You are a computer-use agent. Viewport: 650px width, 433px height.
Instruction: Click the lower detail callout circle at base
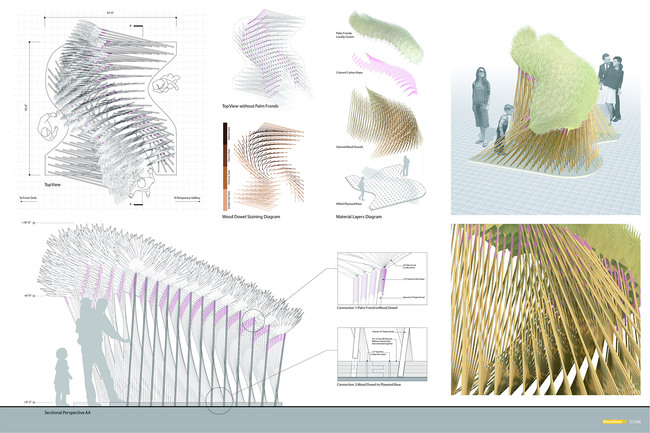click(219, 401)
